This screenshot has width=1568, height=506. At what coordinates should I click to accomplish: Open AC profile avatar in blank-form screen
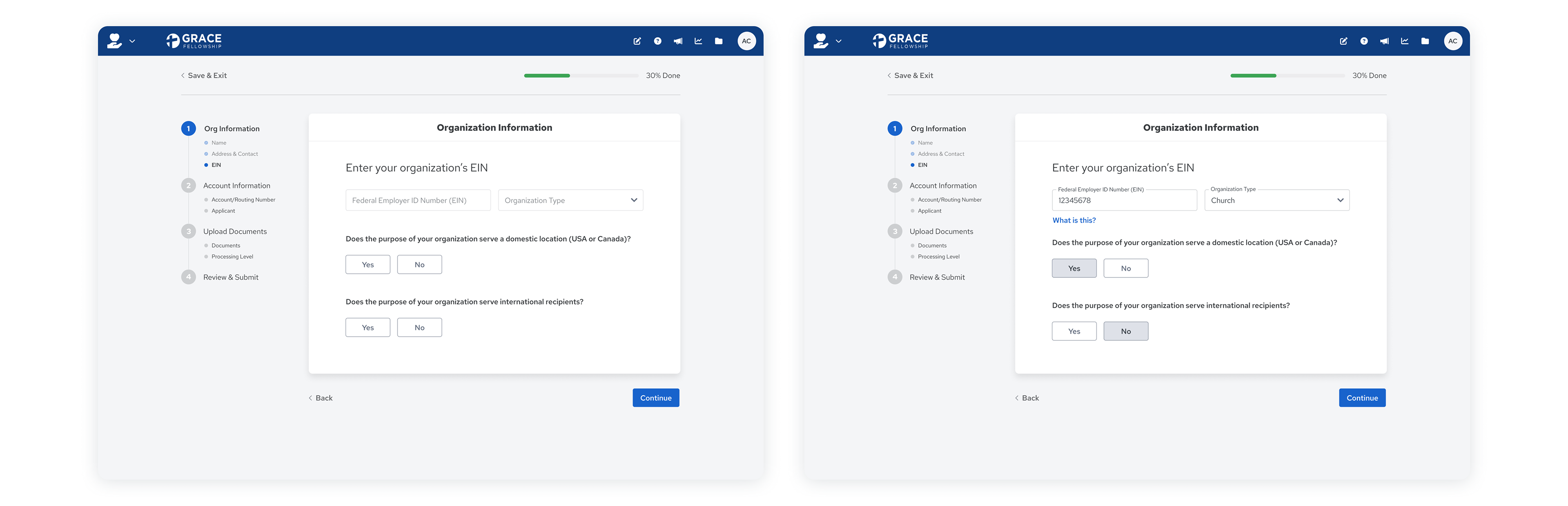(746, 41)
